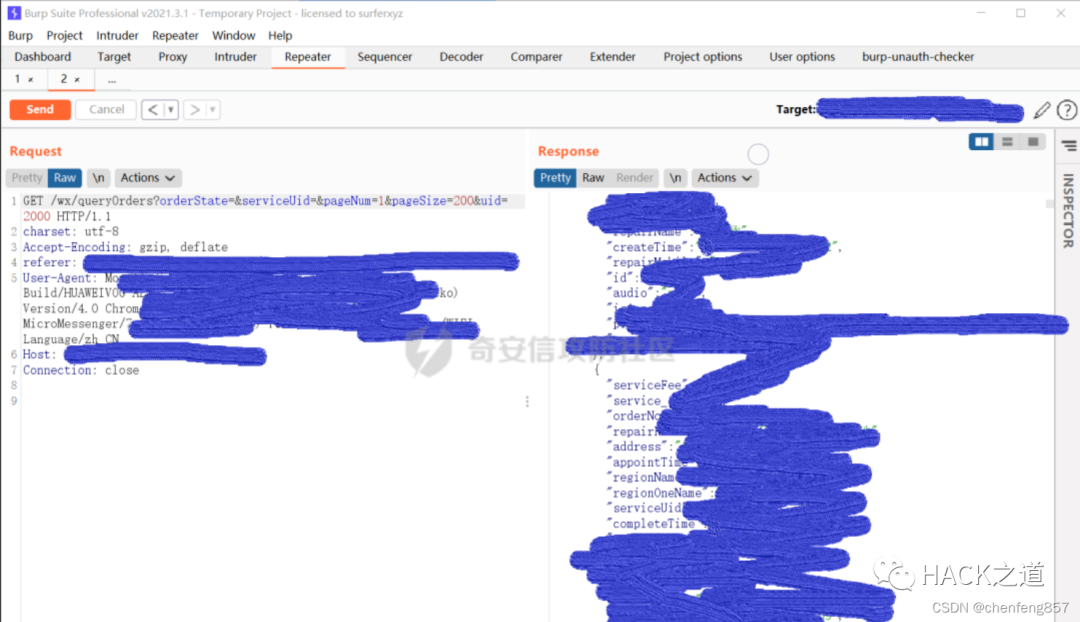Image resolution: width=1080 pixels, height=622 pixels.
Task: Click the Host header line
Action: (144, 355)
